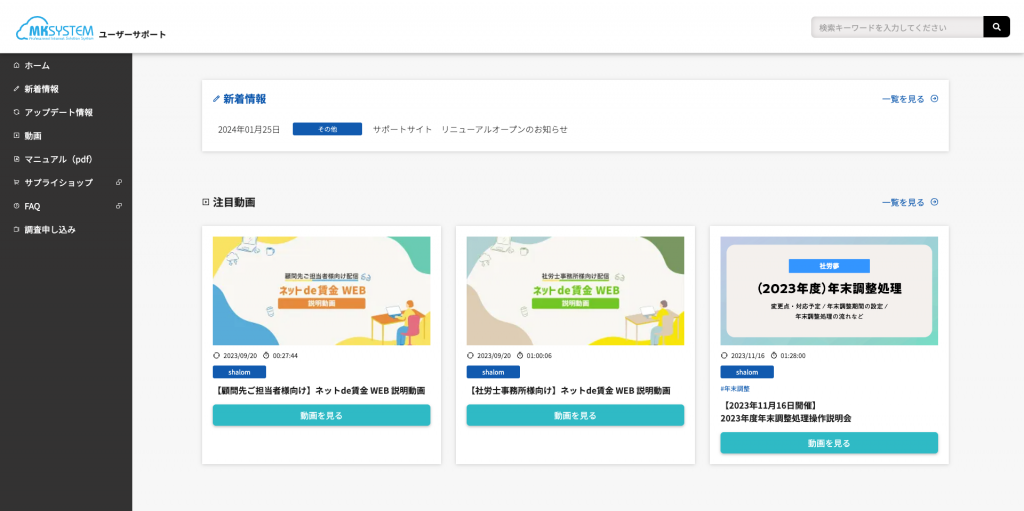Click 一覧を見る link in 新着情報 panel
Image resolution: width=1024 pixels, height=511 pixels.
click(x=903, y=99)
